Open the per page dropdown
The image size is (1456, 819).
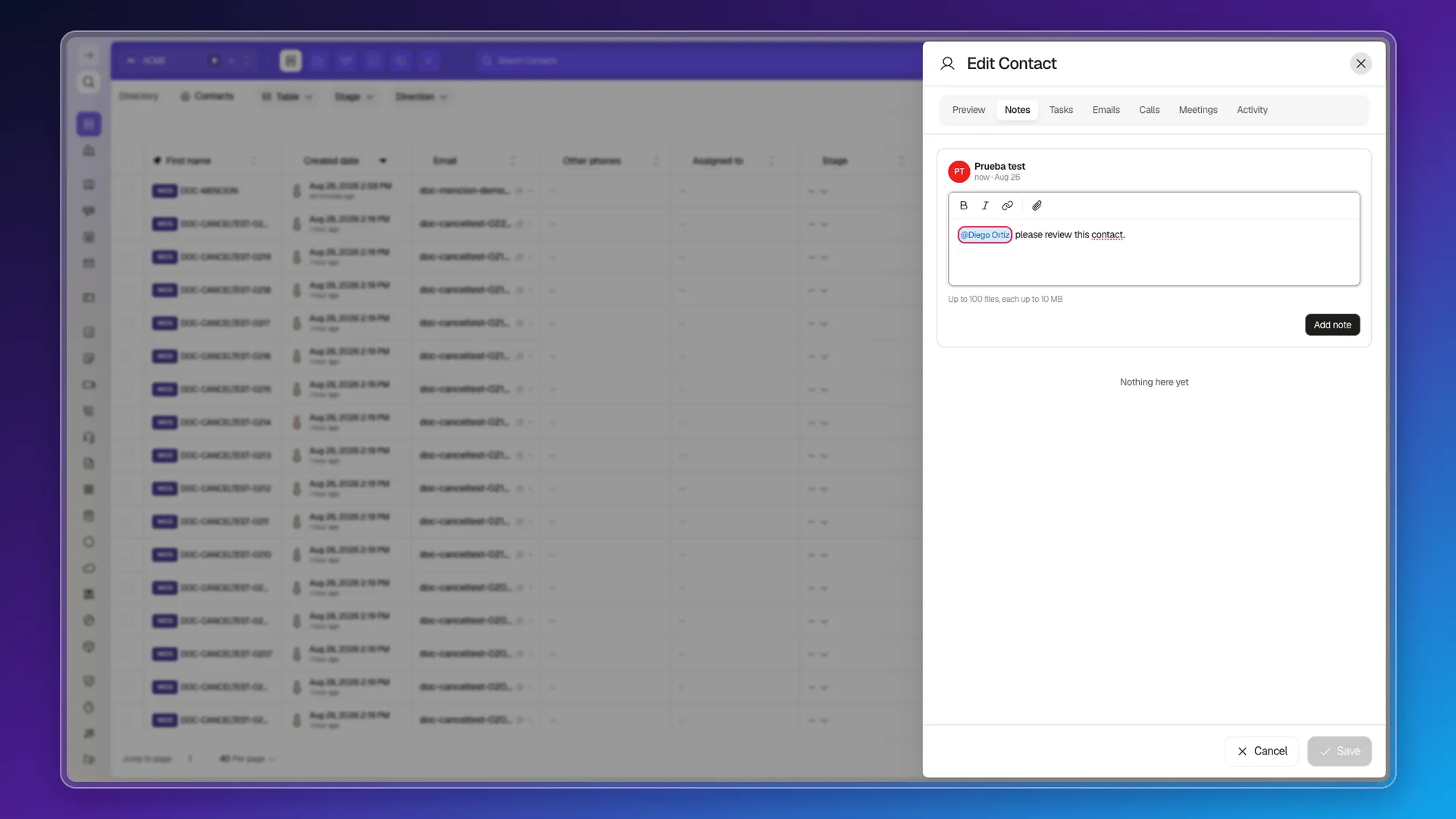coord(247,758)
